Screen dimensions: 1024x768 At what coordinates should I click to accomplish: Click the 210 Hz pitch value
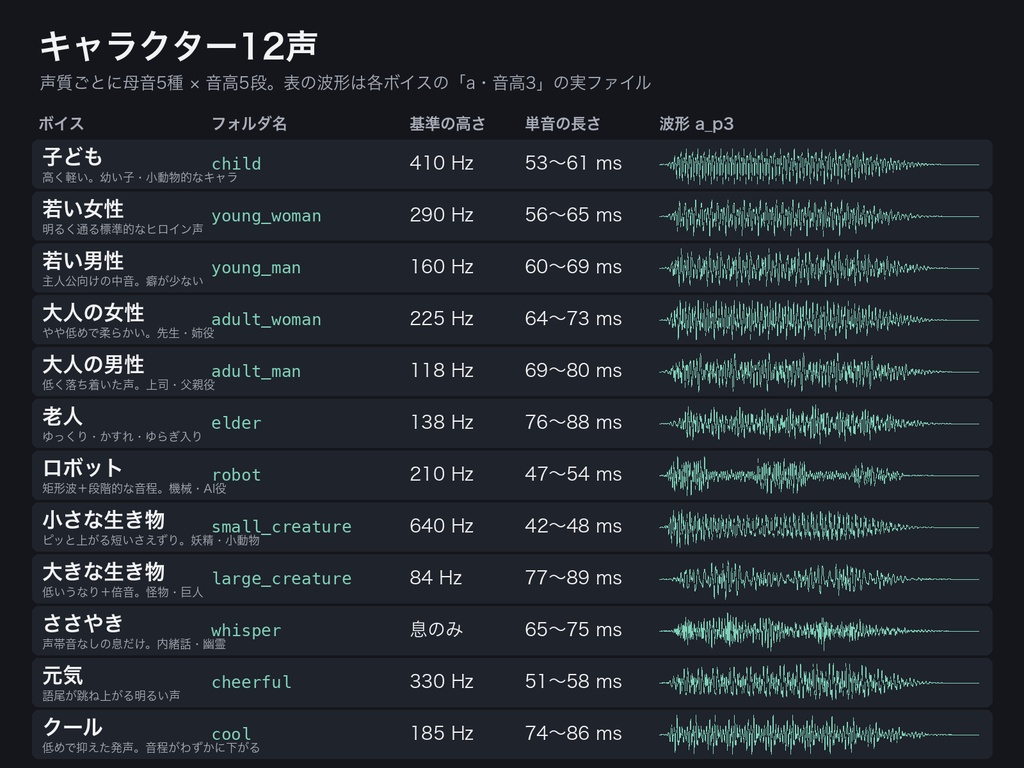point(441,474)
